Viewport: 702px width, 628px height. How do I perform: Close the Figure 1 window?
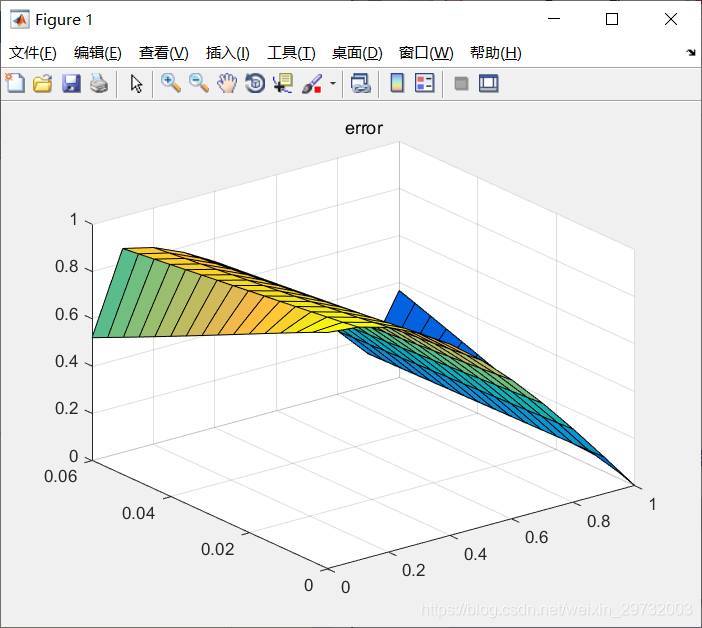pyautogui.click(x=671, y=19)
